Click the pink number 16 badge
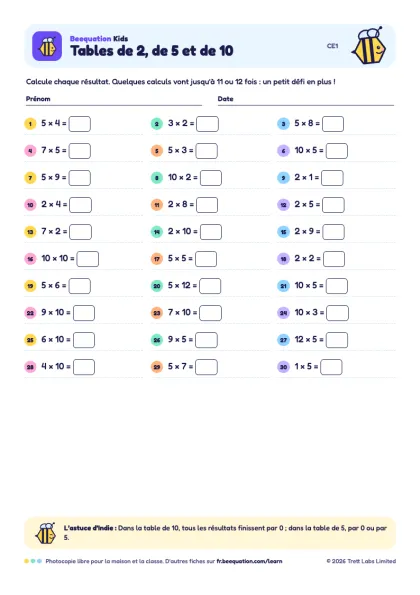Image resolution: width=420 pixels, height=595 pixels. pyautogui.click(x=30, y=259)
